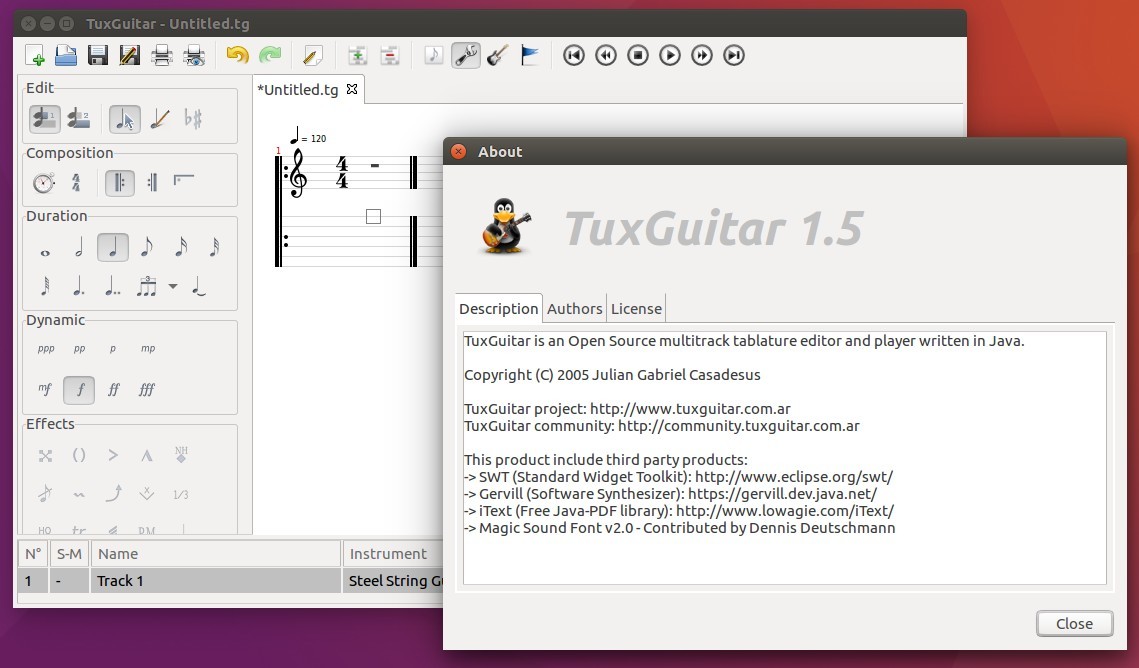Viewport: 1139px width, 668px height.
Task: Switch to the Authors tab
Action: [574, 308]
